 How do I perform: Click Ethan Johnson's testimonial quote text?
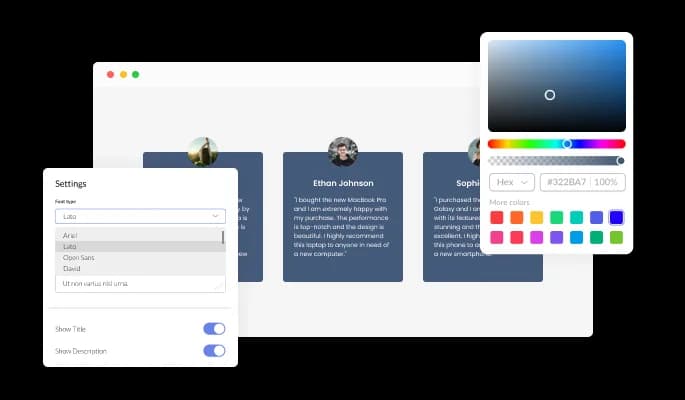pos(342,227)
